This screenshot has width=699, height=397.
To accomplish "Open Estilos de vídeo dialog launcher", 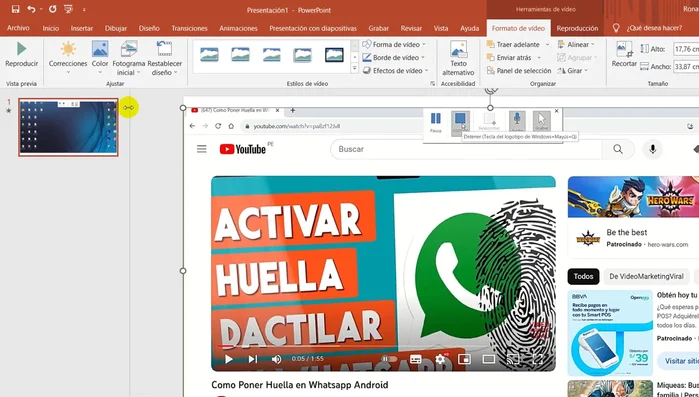I will click(432, 83).
